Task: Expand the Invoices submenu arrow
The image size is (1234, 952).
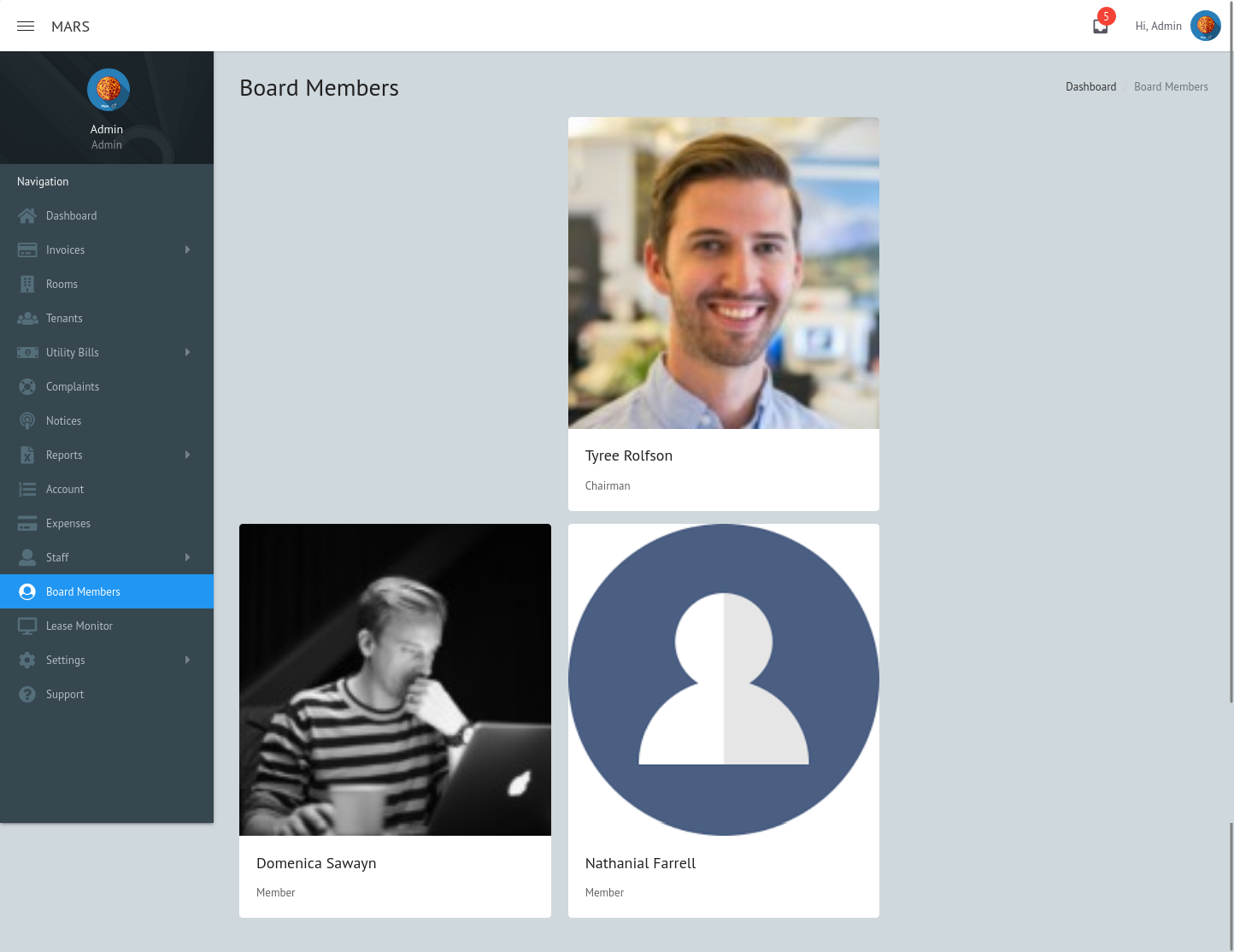Action: [187, 250]
